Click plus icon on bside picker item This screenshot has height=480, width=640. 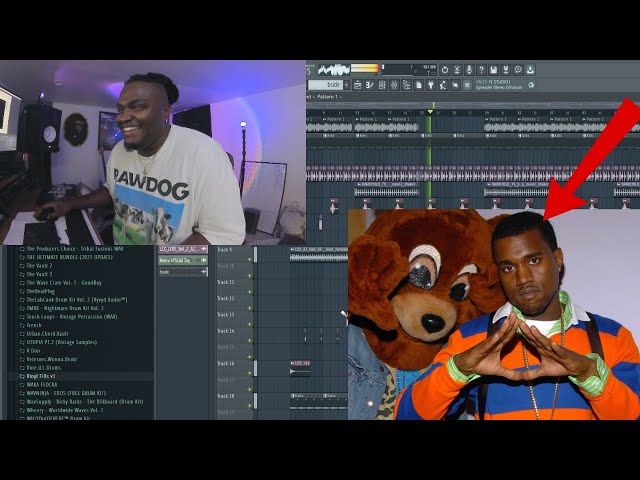[203, 271]
